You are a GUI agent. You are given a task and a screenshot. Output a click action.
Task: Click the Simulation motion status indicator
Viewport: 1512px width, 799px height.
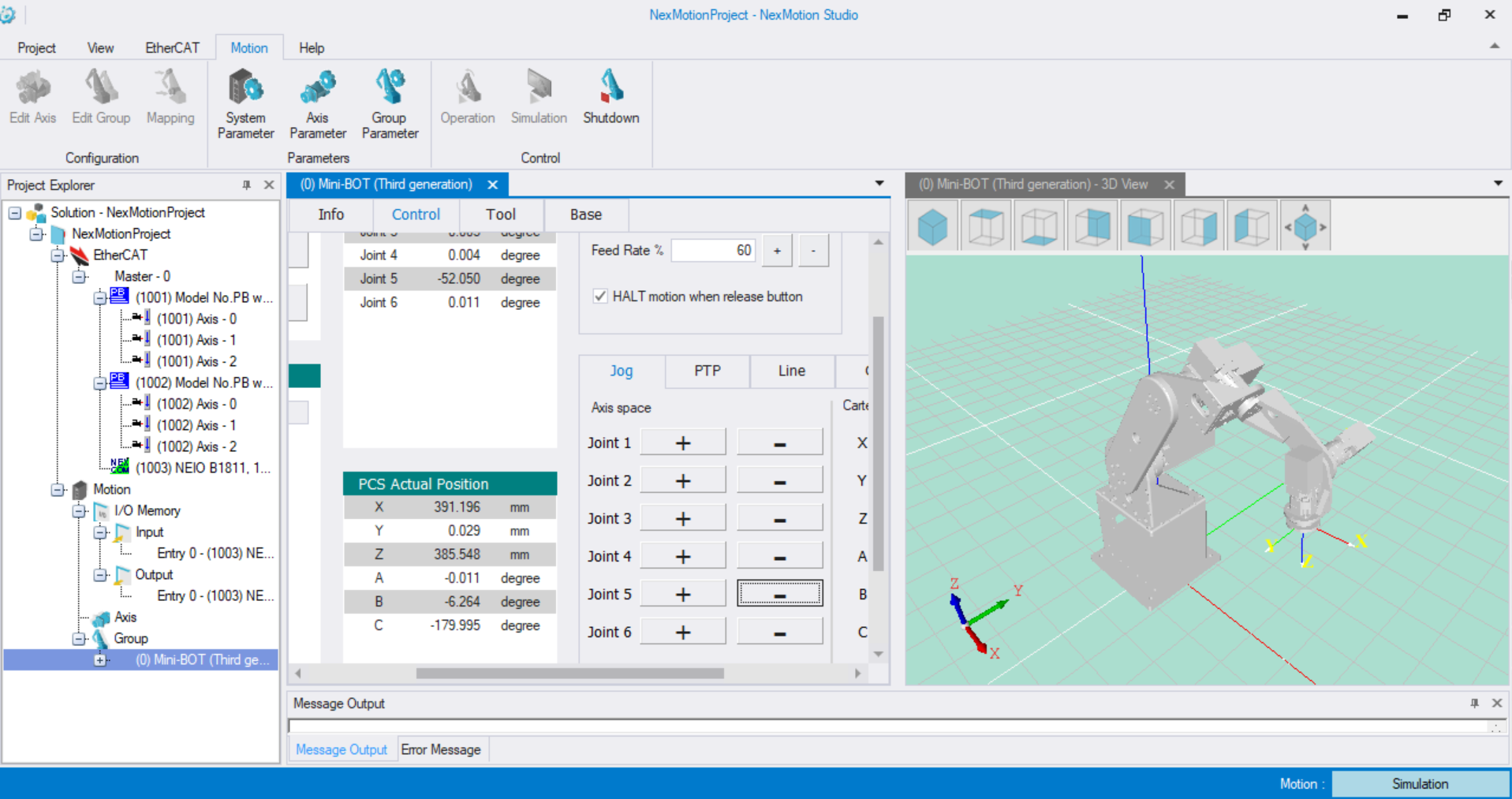point(1420,784)
